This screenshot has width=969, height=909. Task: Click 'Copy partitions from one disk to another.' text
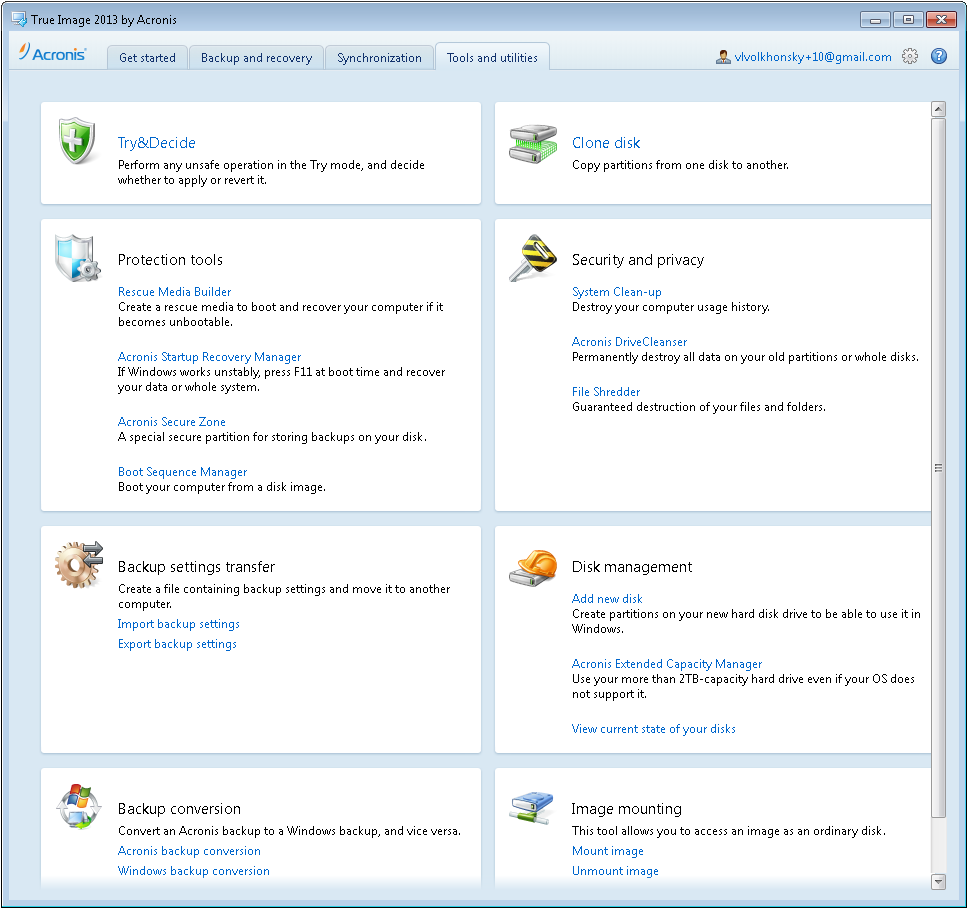click(x=680, y=165)
